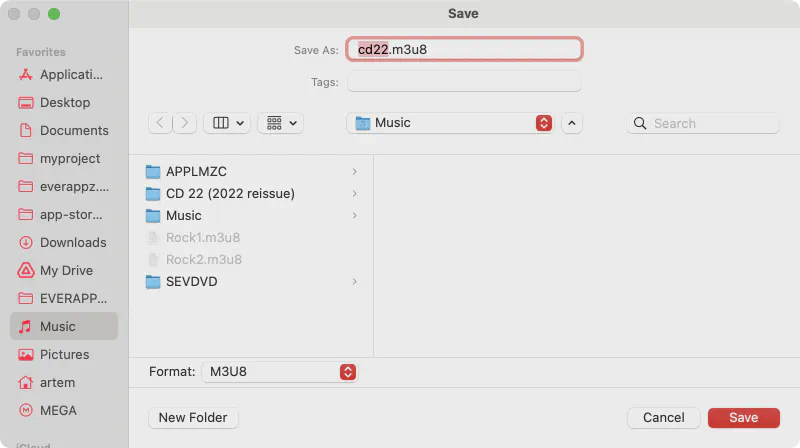The image size is (800, 448).
Task: Open the Music location popup menu
Action: click(451, 123)
